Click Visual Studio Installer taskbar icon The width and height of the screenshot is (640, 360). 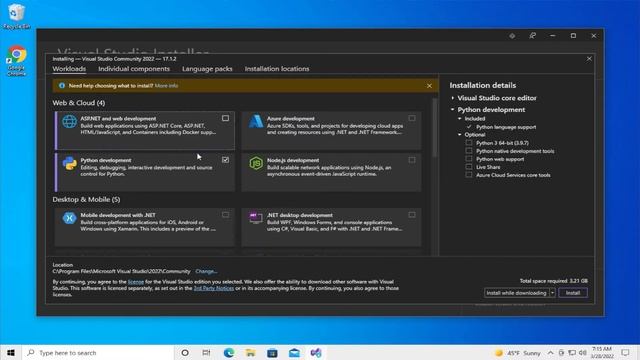pyautogui.click(x=316, y=353)
